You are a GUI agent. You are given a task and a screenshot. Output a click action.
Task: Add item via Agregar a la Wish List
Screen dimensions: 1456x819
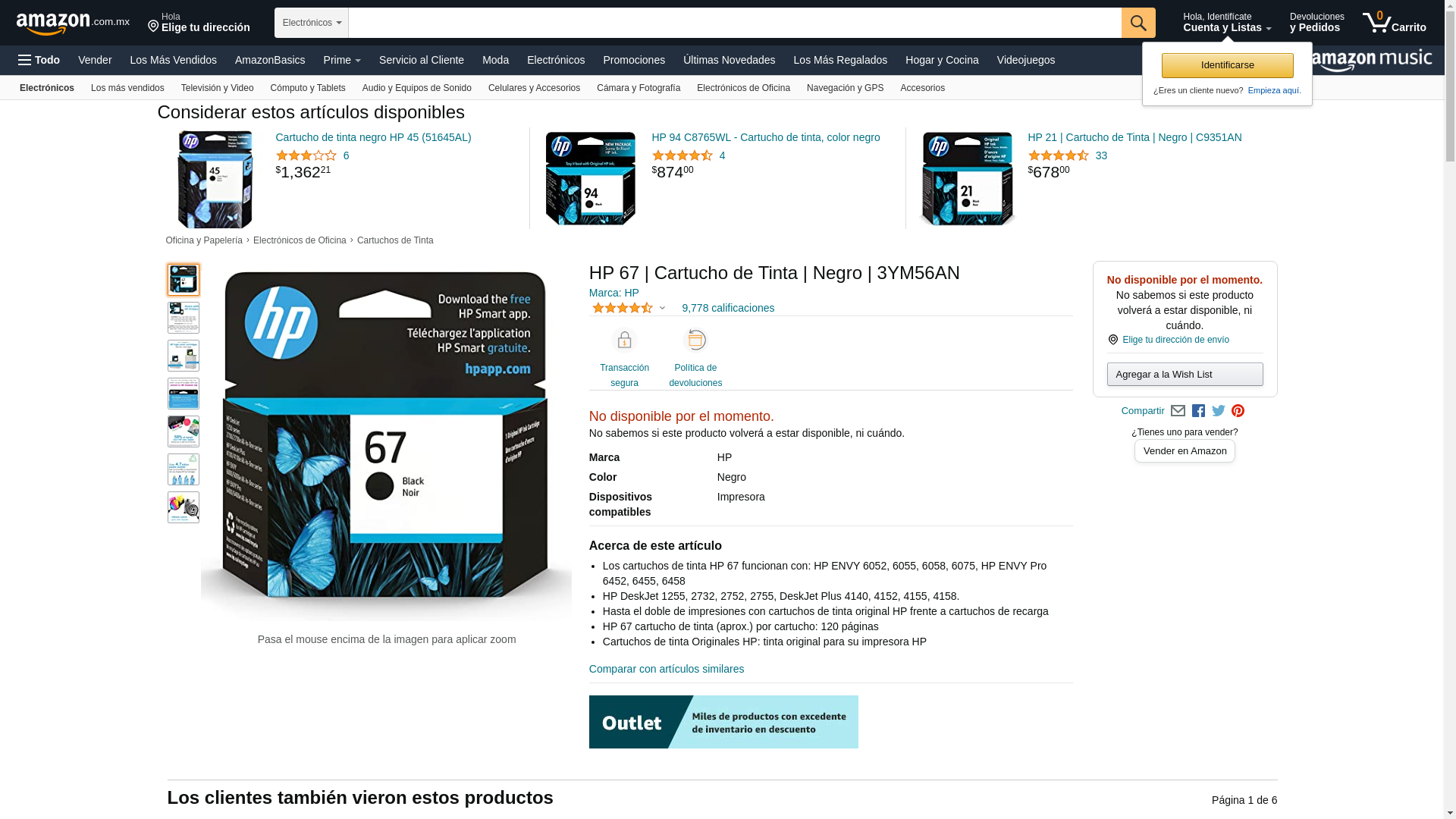(1185, 375)
